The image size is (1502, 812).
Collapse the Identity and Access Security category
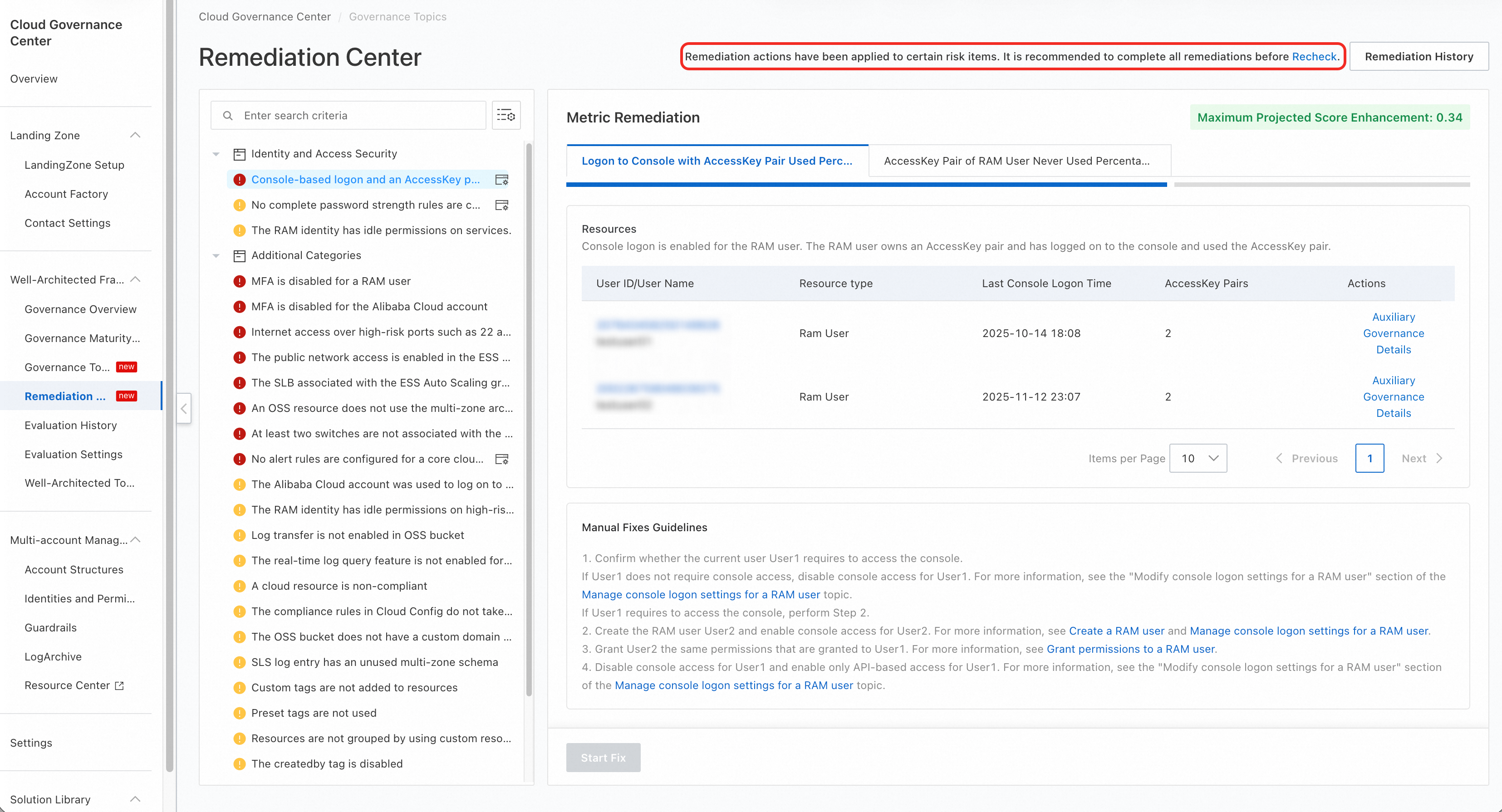click(216, 154)
